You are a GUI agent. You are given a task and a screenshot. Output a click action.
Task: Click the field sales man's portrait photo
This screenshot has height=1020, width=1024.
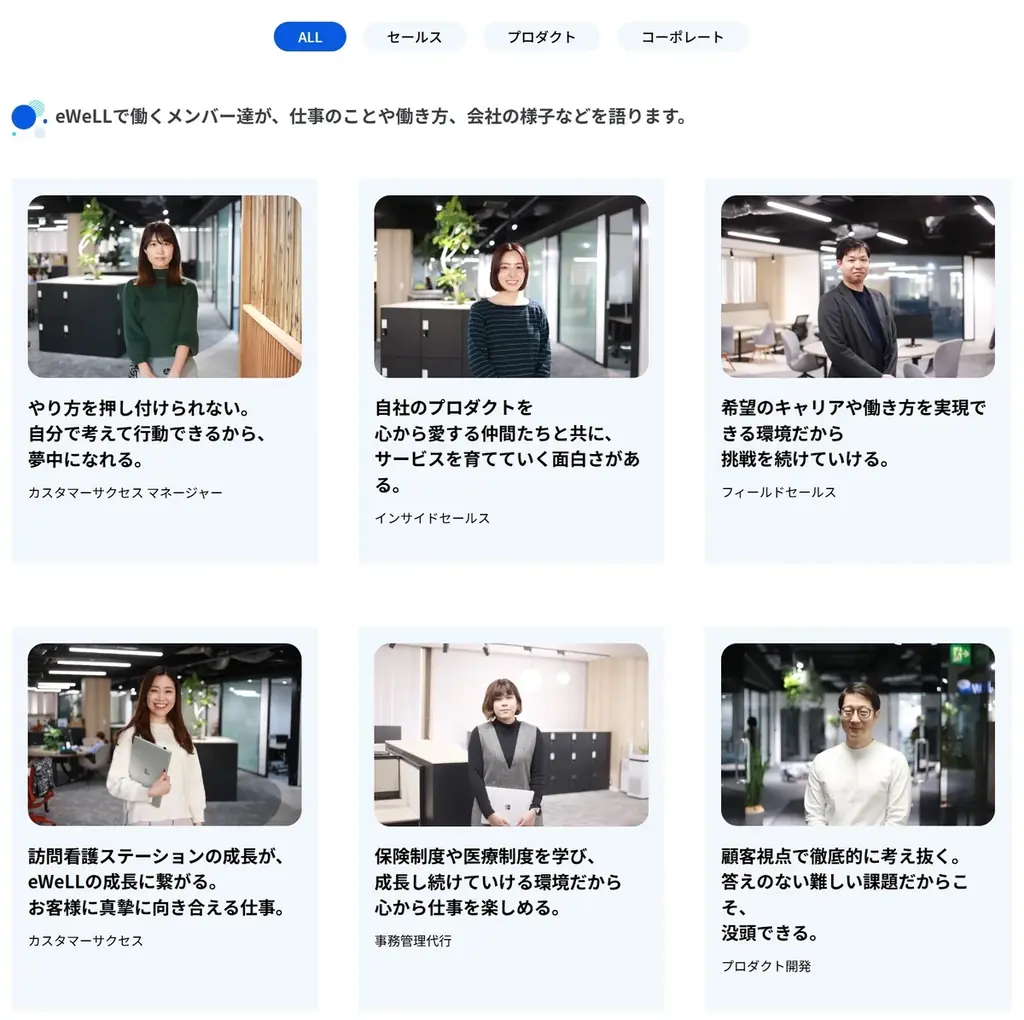(x=857, y=286)
